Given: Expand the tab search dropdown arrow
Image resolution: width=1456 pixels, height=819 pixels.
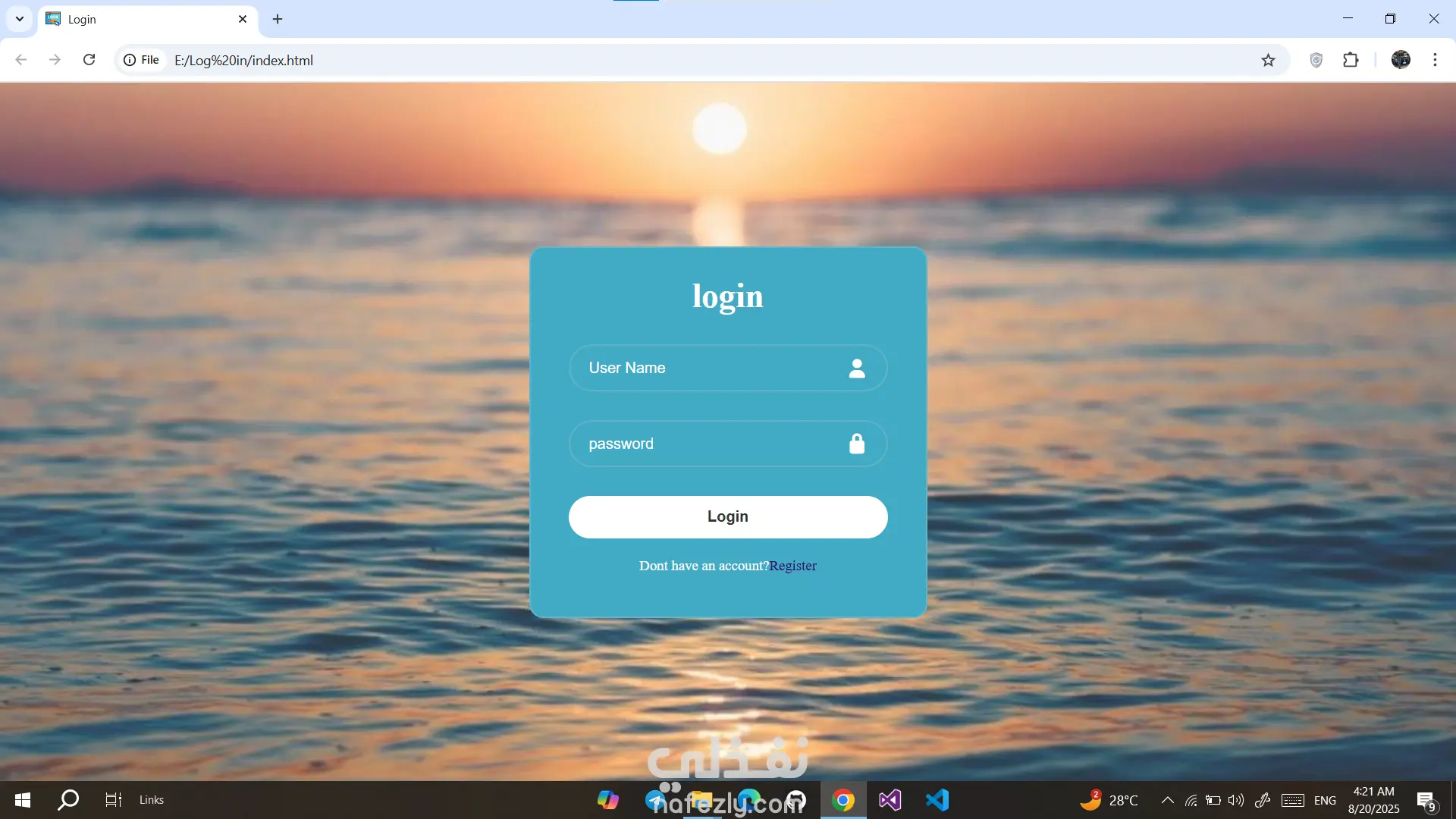Looking at the screenshot, I should (20, 19).
